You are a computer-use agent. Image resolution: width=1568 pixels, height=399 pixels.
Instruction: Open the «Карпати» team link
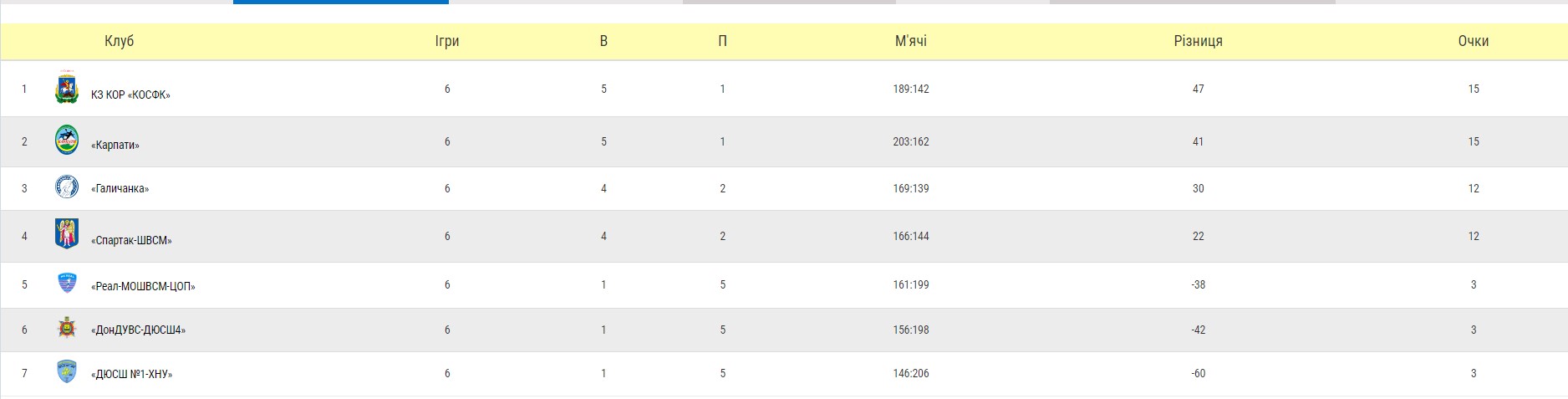tap(115, 145)
